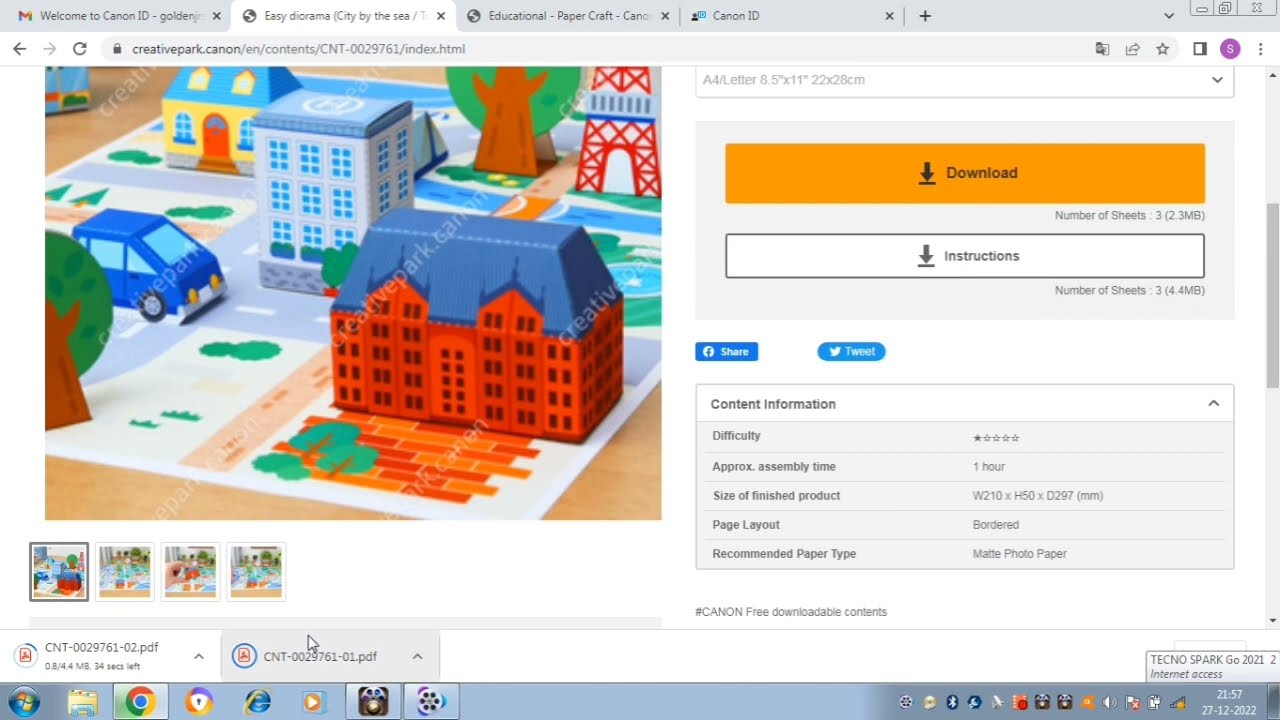Click 'W210 x H50 x D297 (mm)' size value
Screen dimensions: 1280x720
[1038, 496]
